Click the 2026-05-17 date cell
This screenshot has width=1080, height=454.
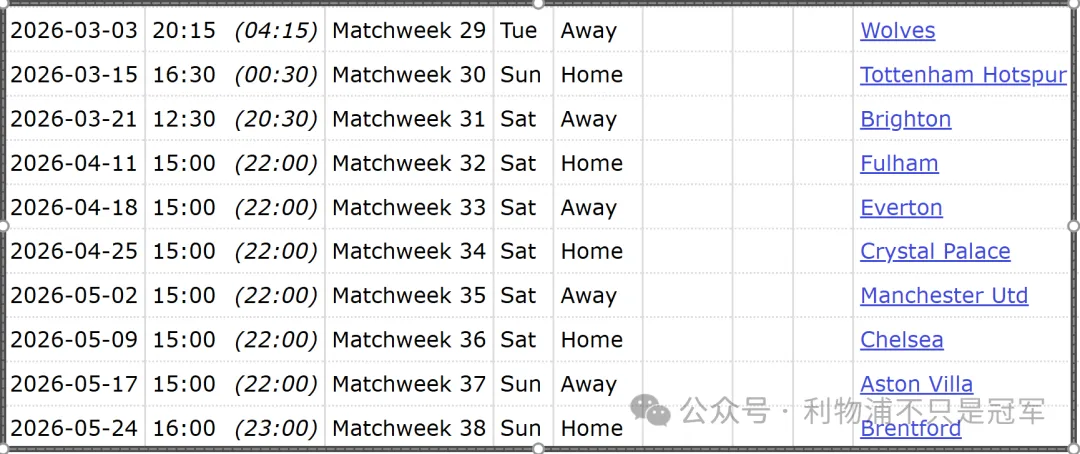coord(74,384)
